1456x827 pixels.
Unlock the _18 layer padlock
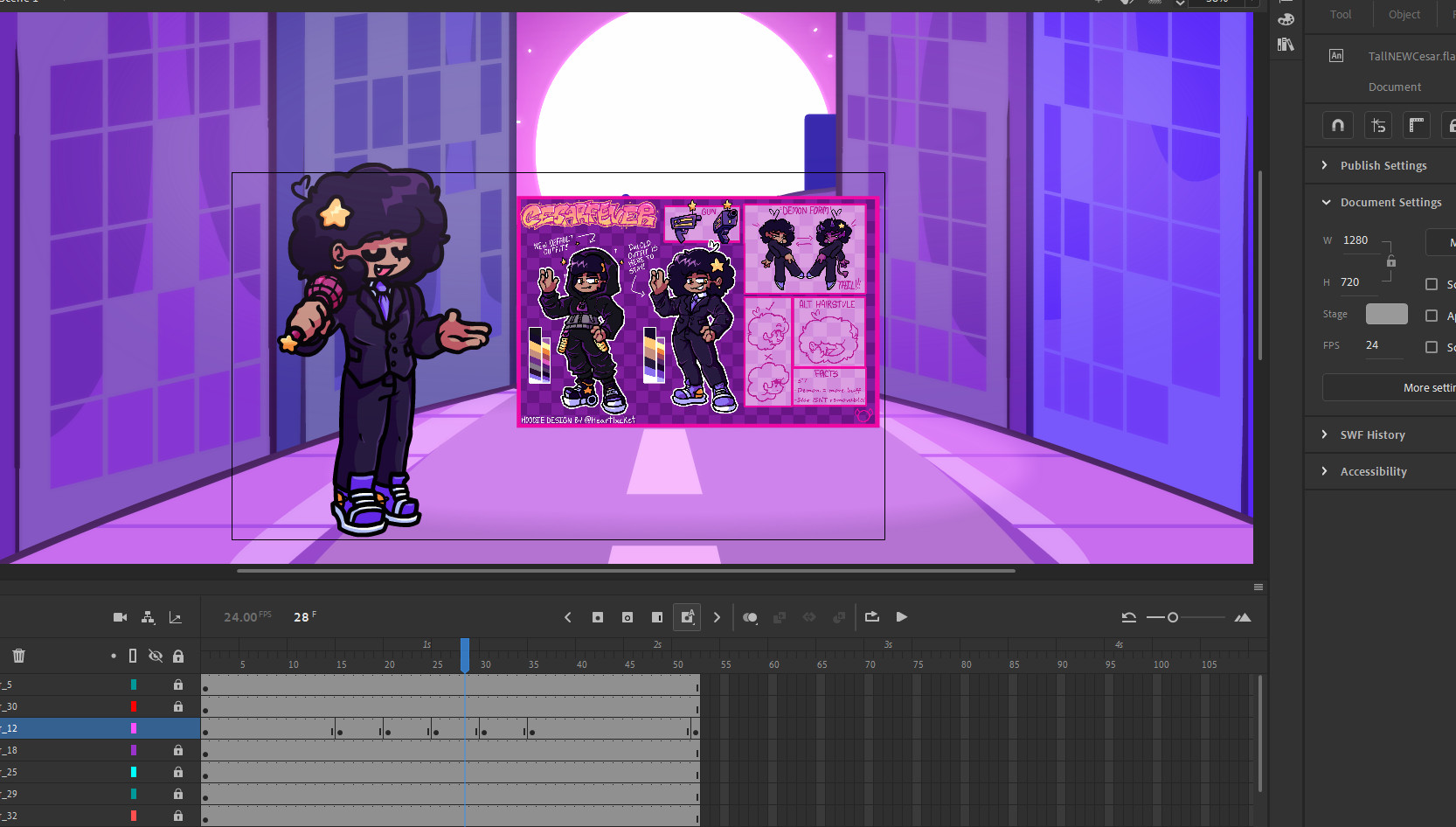click(178, 750)
